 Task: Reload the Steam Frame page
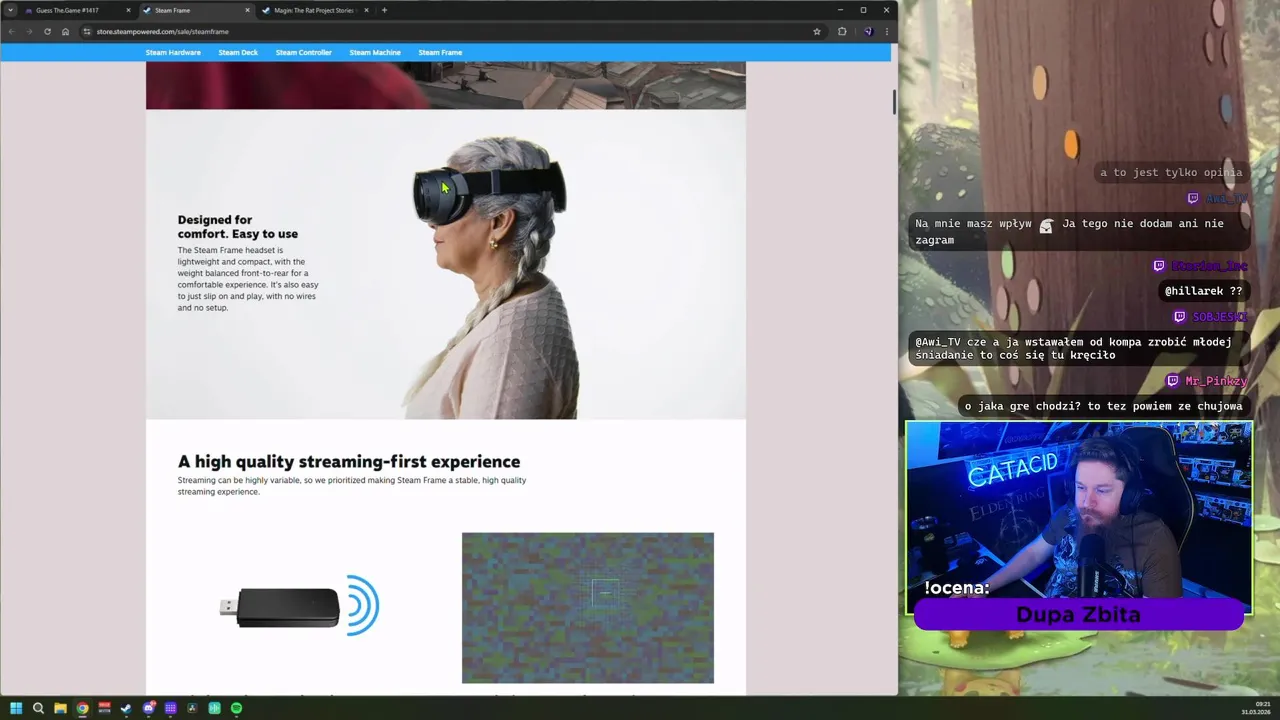click(47, 31)
